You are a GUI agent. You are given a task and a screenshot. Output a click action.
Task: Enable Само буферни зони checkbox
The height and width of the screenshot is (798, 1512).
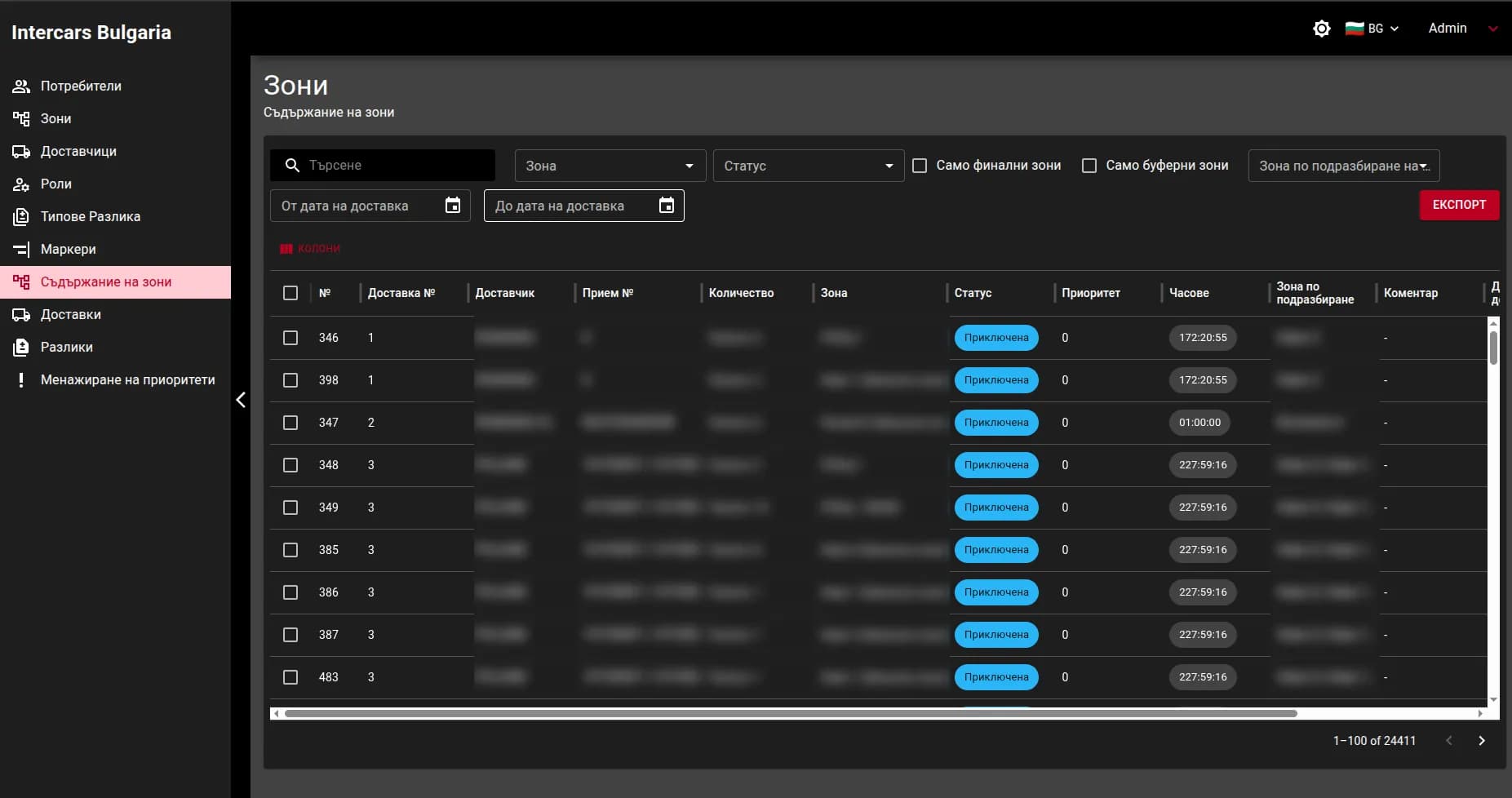tap(1089, 166)
